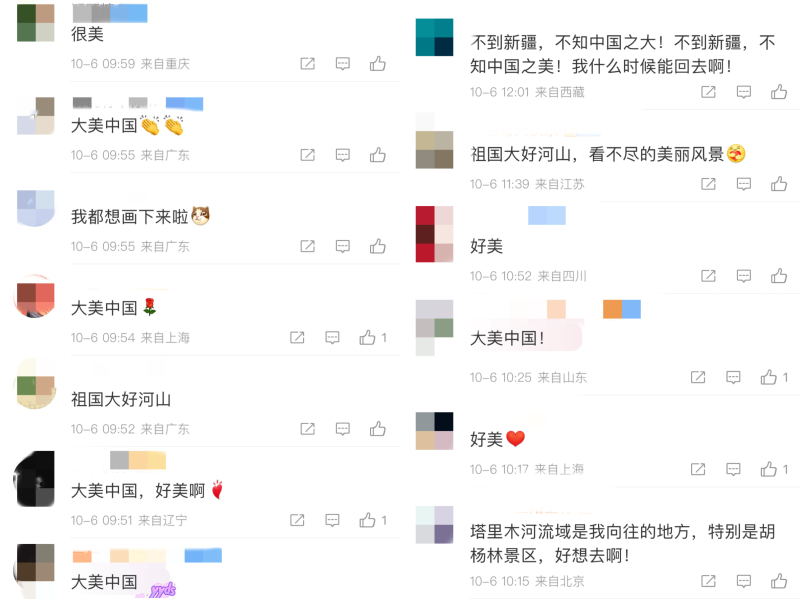Like the 大美中国！ comment from 山东
This screenshot has width=800, height=599.
click(x=768, y=377)
